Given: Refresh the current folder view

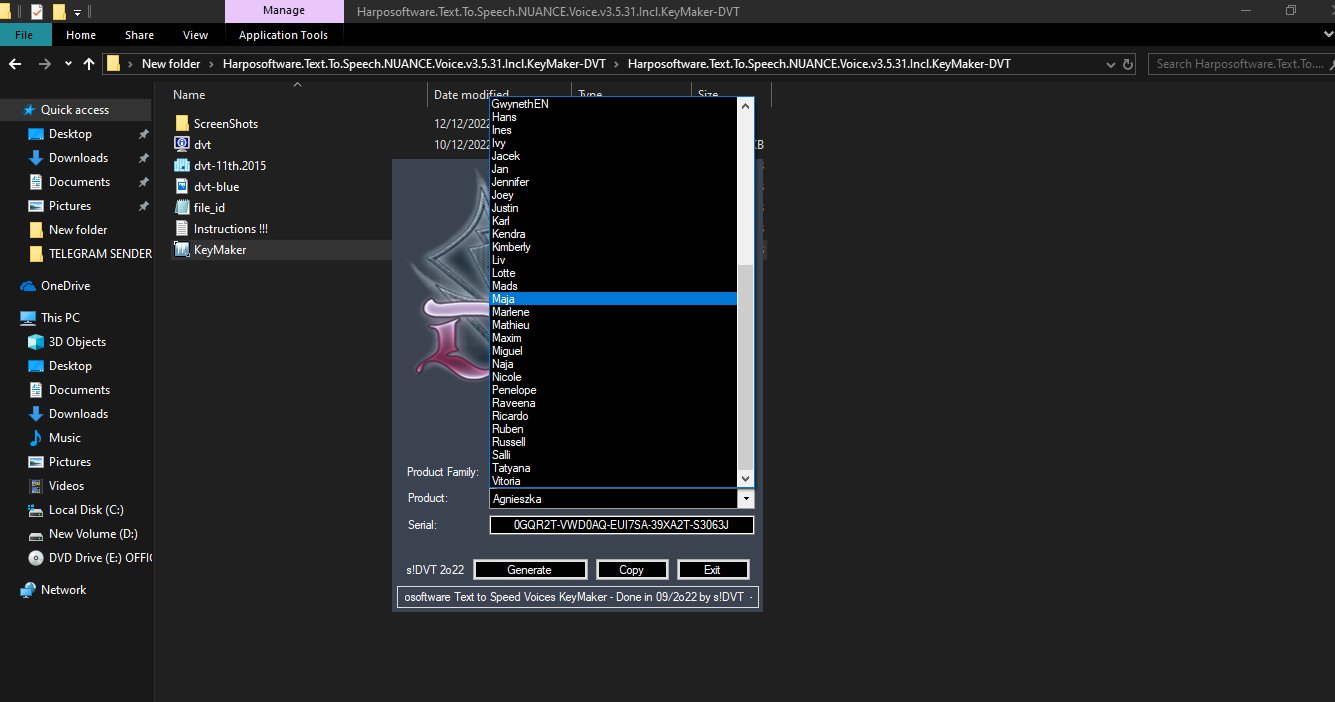Looking at the screenshot, I should pos(1129,64).
